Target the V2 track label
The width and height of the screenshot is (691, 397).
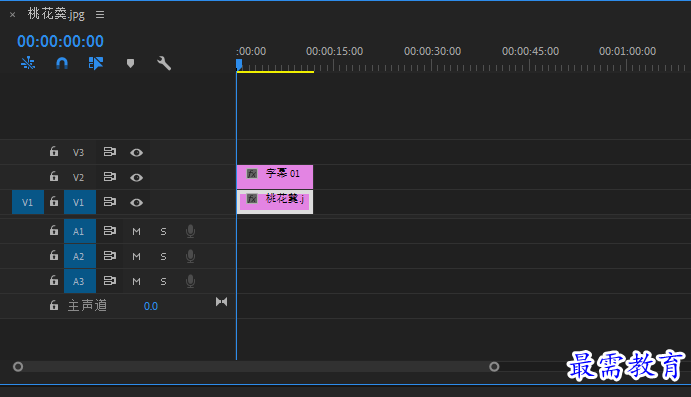coord(78,178)
